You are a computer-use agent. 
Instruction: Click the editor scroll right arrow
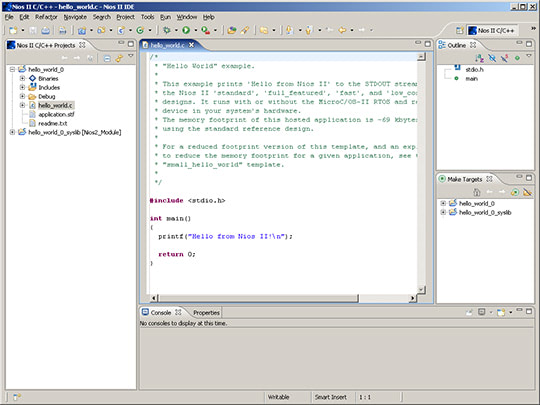point(413,298)
